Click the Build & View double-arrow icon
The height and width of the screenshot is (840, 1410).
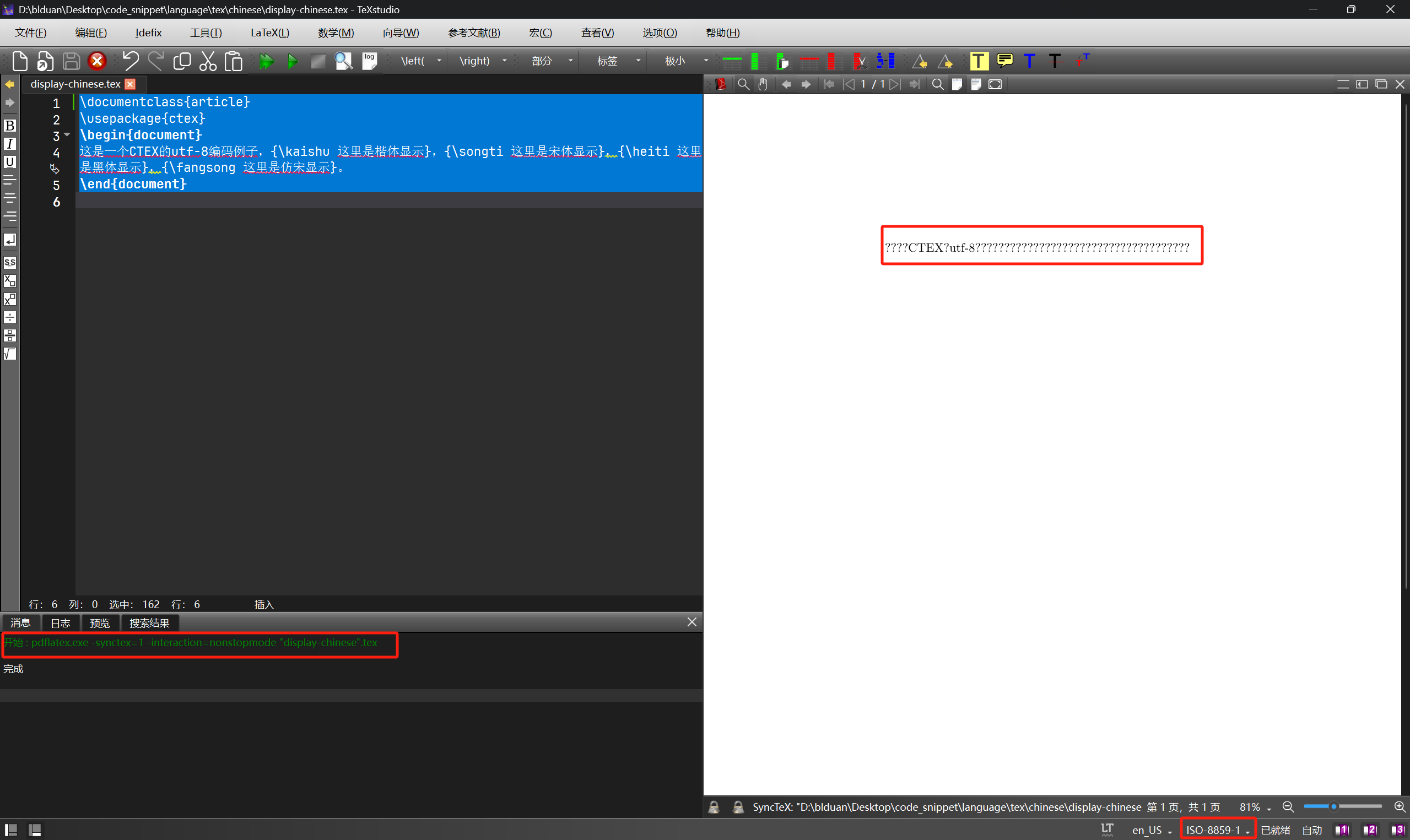pos(266,61)
